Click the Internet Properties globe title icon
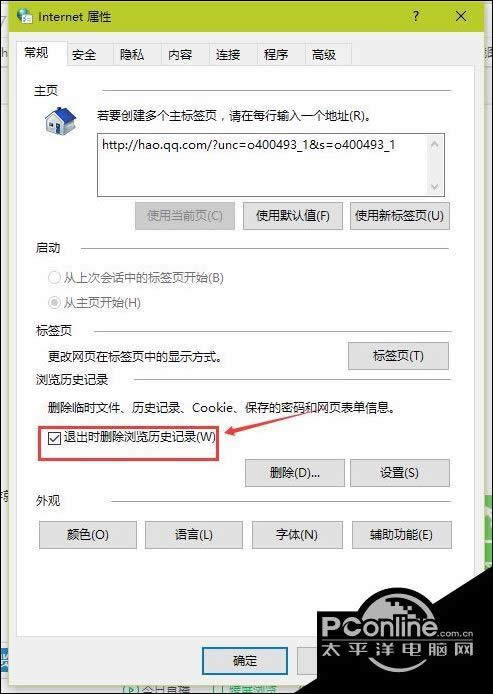Viewport: 493px width, 694px height. pyautogui.click(x=24, y=16)
